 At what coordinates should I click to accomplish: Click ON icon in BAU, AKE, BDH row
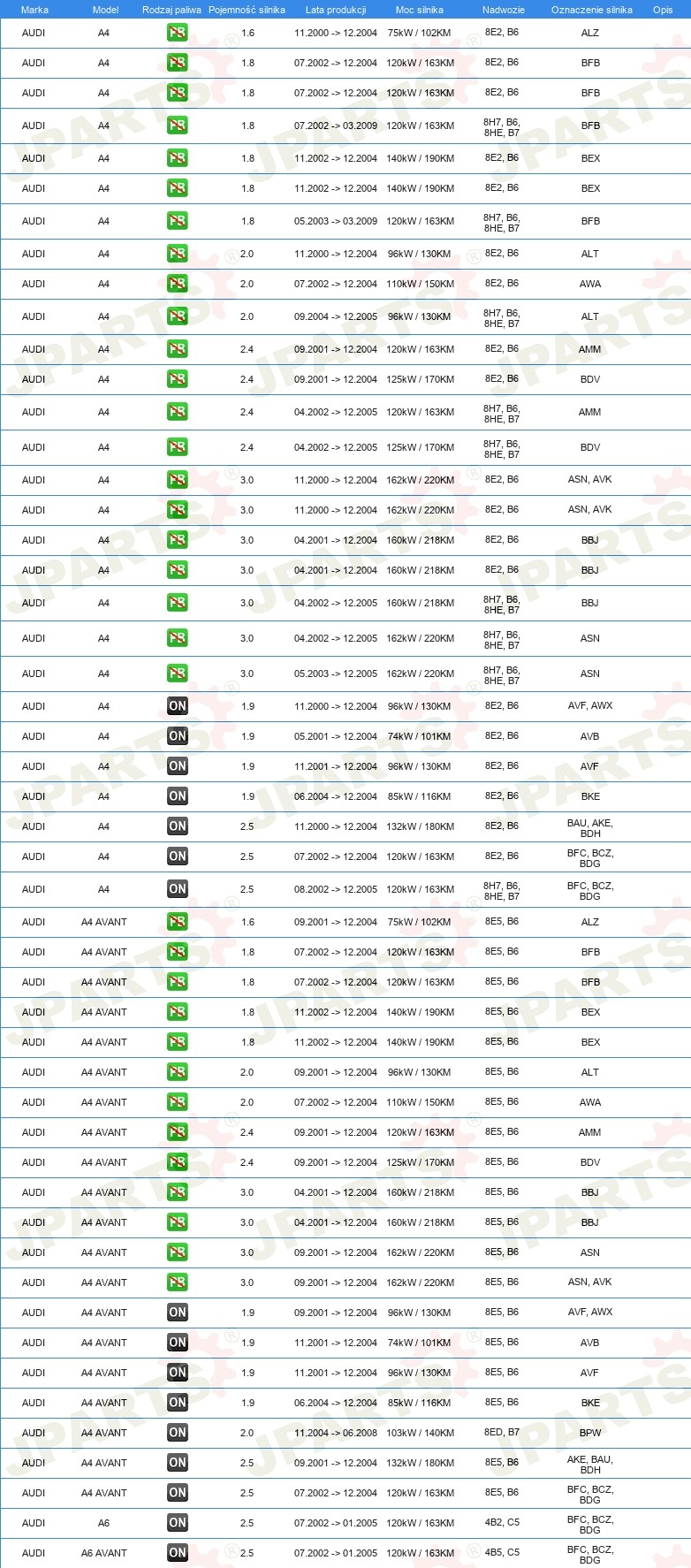coord(178,826)
